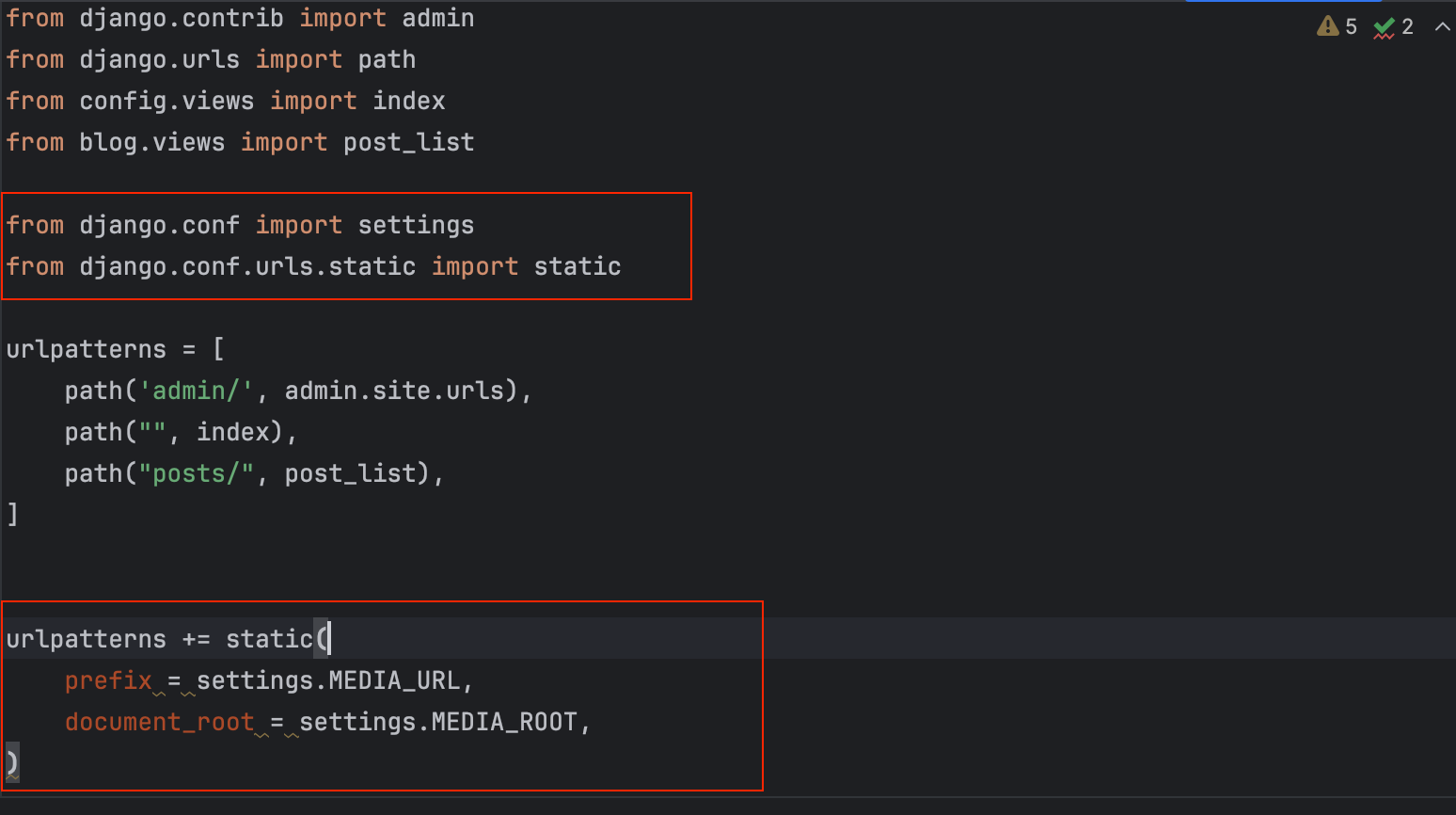The height and width of the screenshot is (815, 1456).
Task: Open the warnings indicator showing 5
Action: 1337,26
